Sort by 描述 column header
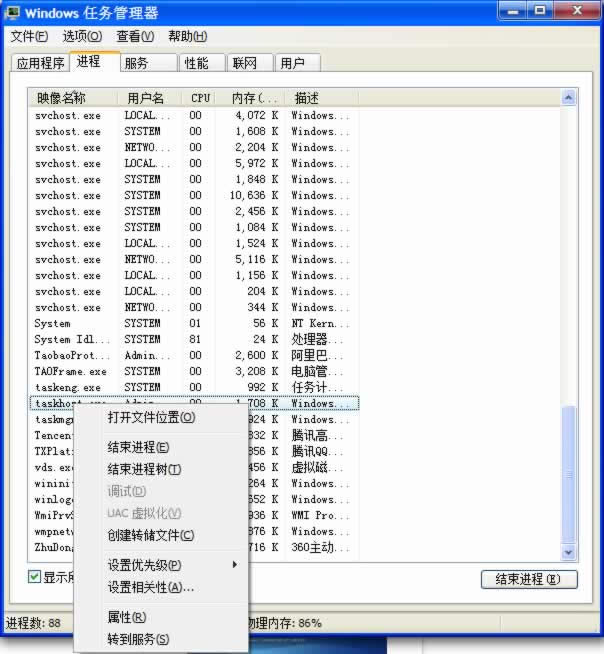This screenshot has height=654, width=604. tap(321, 98)
